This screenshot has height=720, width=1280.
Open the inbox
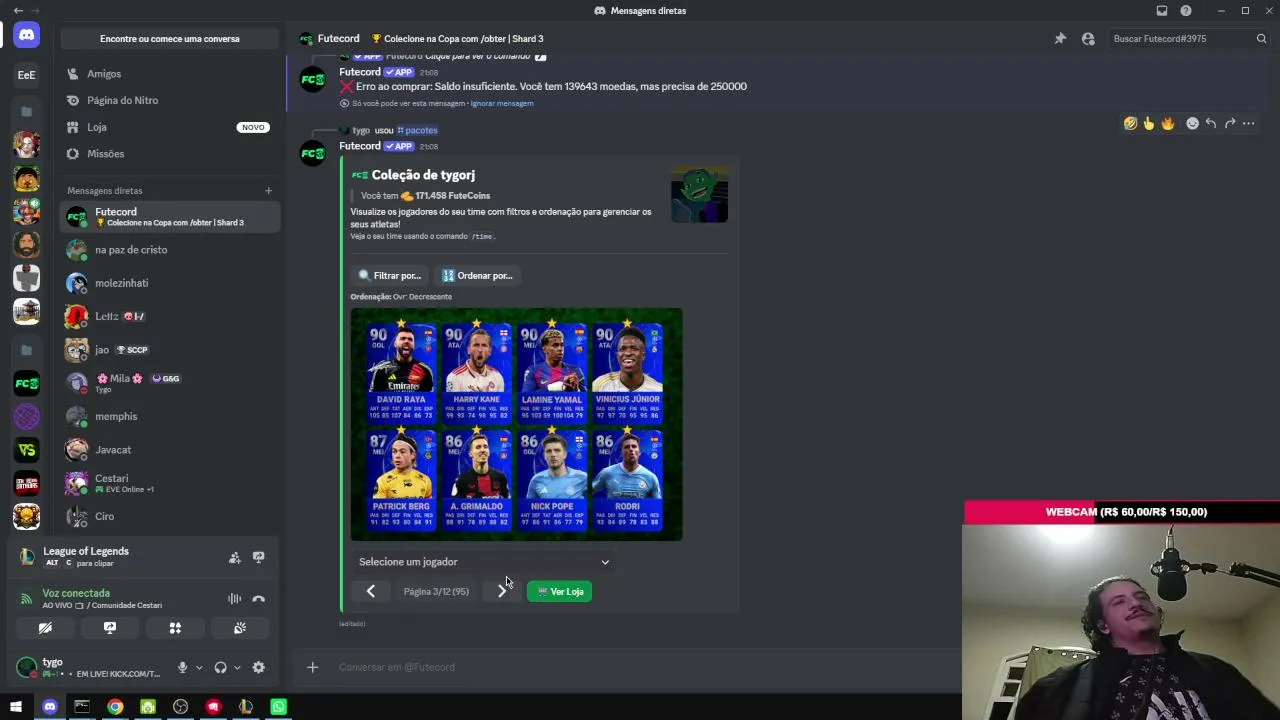[1162, 10]
